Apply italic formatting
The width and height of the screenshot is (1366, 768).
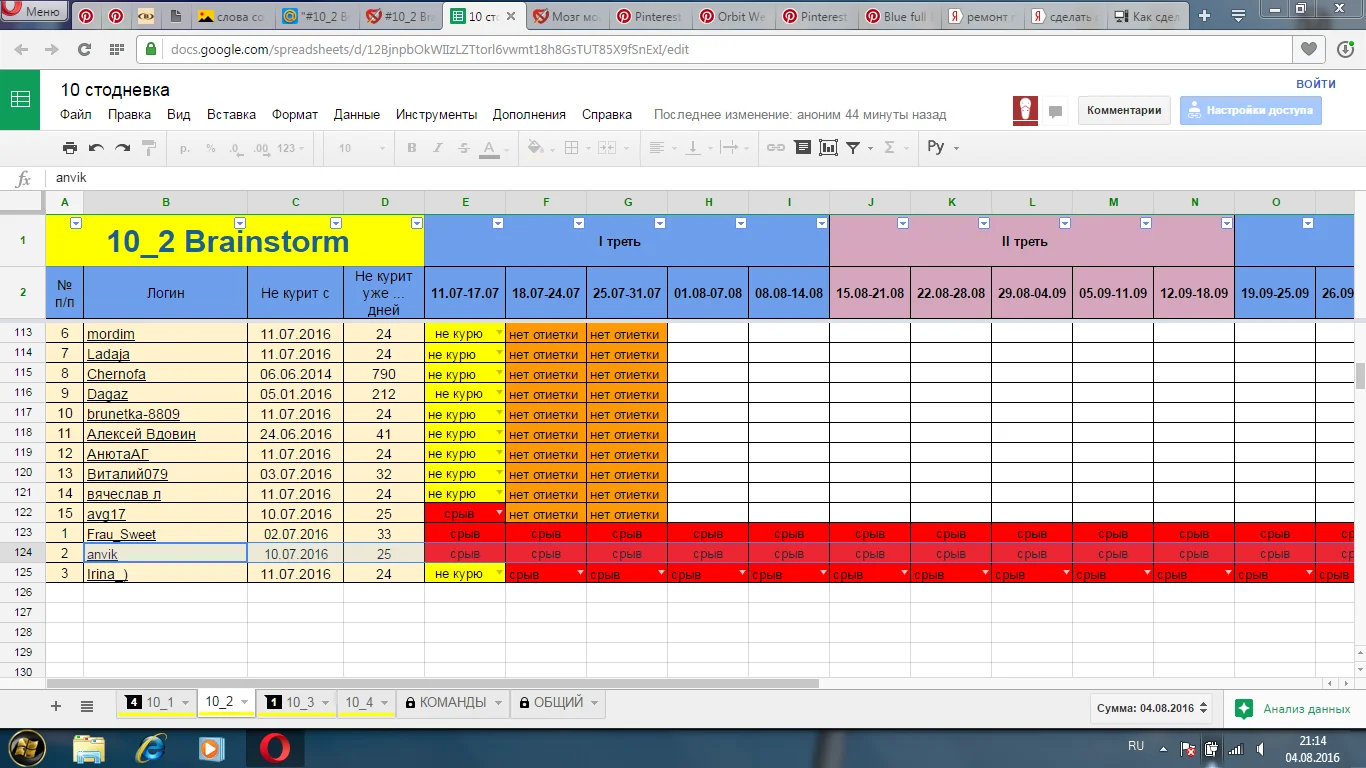[x=437, y=148]
